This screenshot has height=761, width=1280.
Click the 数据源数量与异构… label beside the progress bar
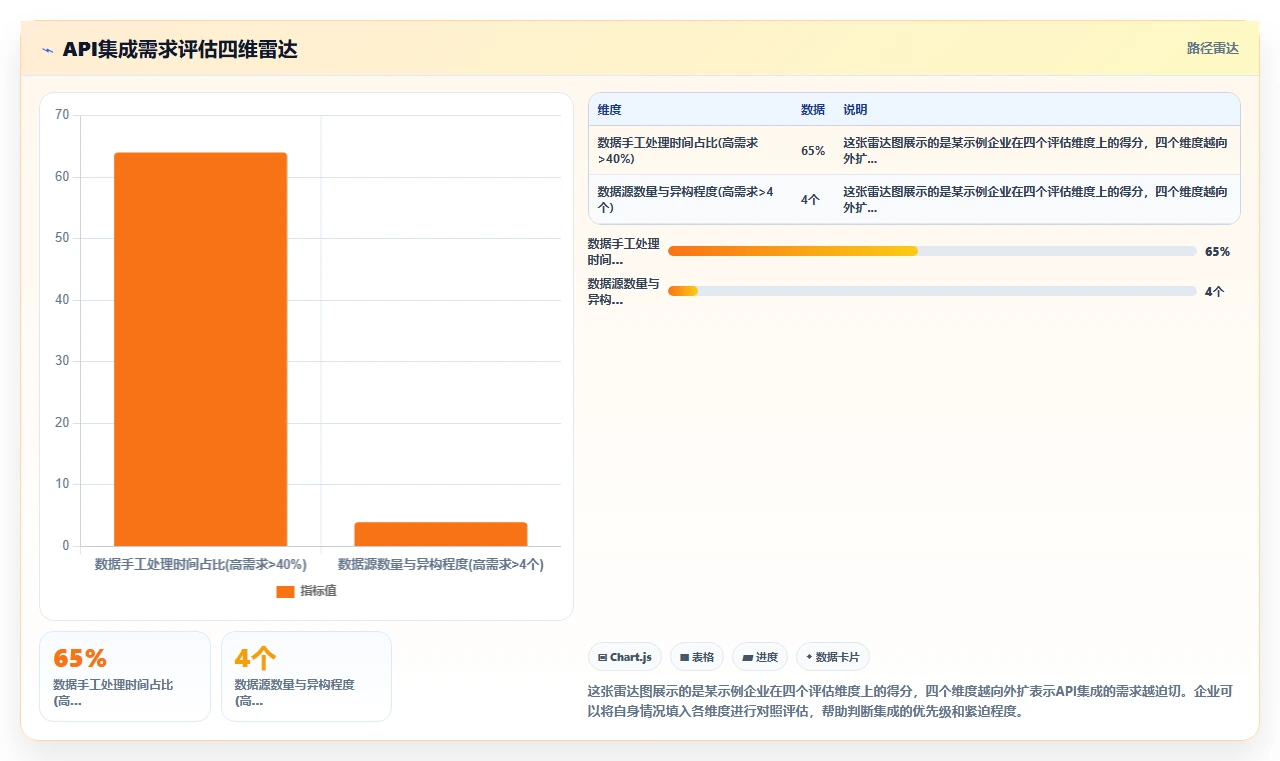point(623,292)
